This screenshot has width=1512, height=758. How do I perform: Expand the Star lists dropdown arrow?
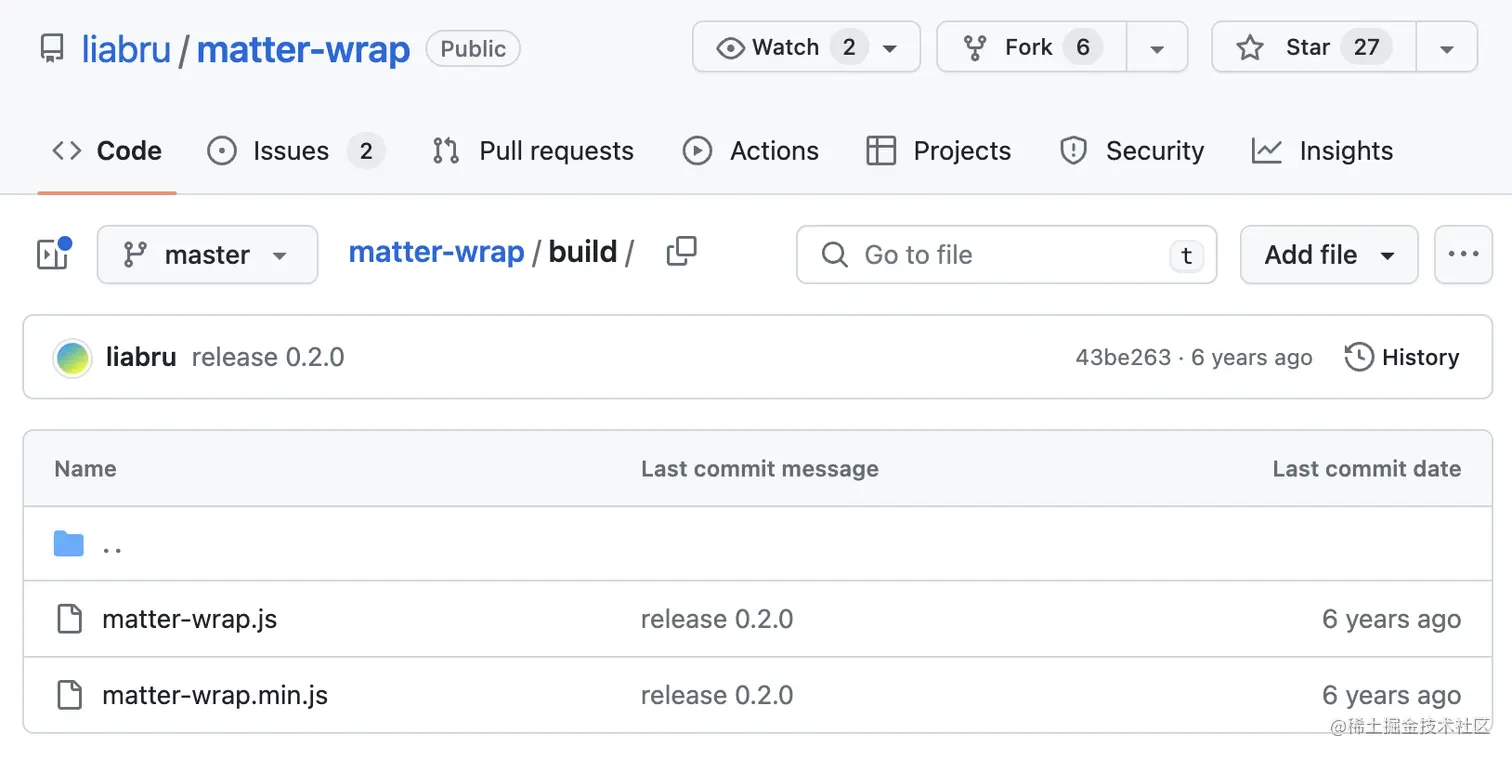(1446, 47)
